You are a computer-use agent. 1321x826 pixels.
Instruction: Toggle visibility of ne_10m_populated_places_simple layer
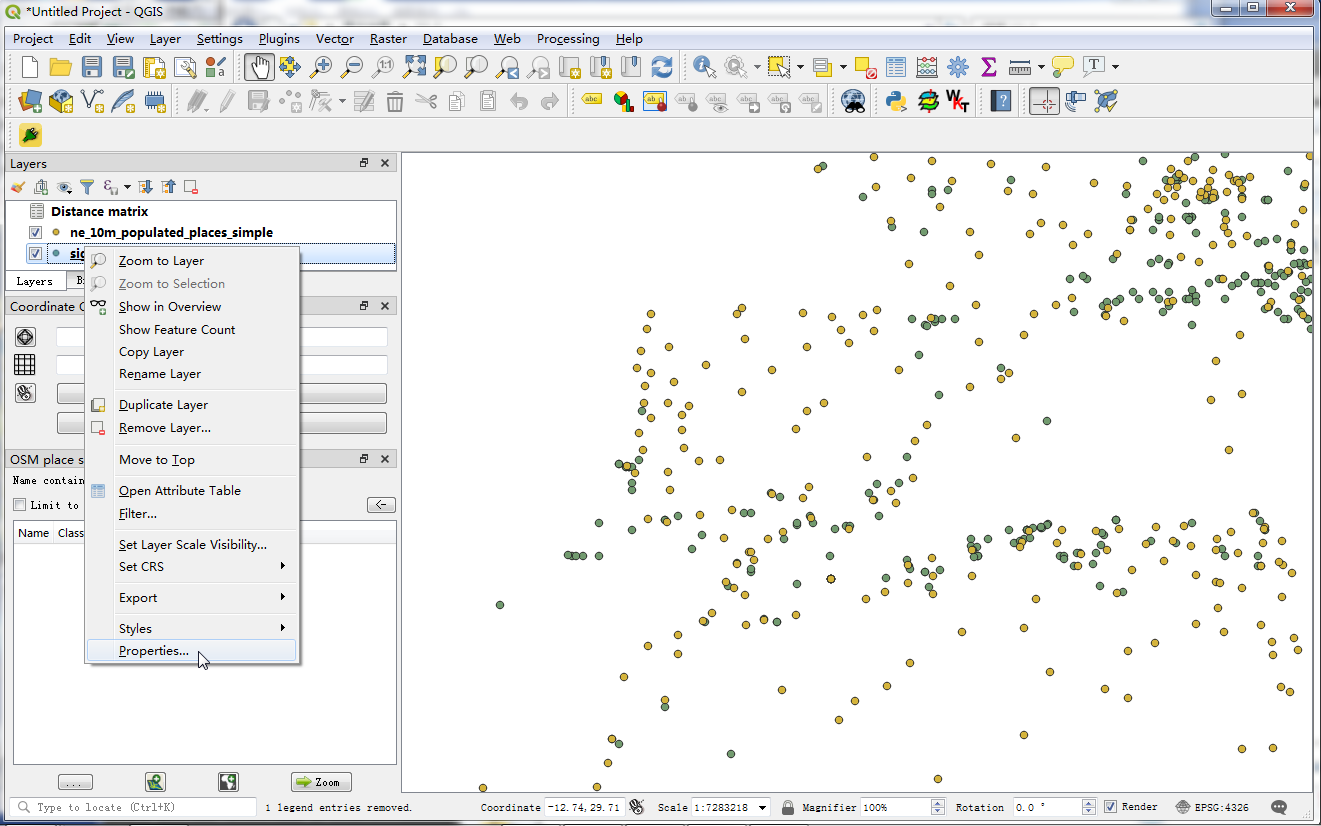36,232
